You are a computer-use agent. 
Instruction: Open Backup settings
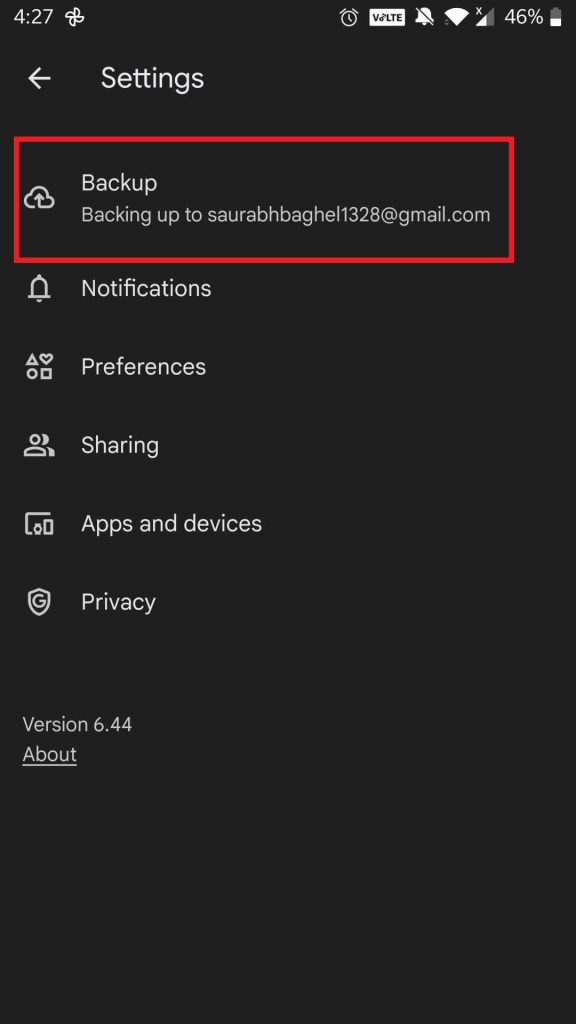tap(264, 199)
